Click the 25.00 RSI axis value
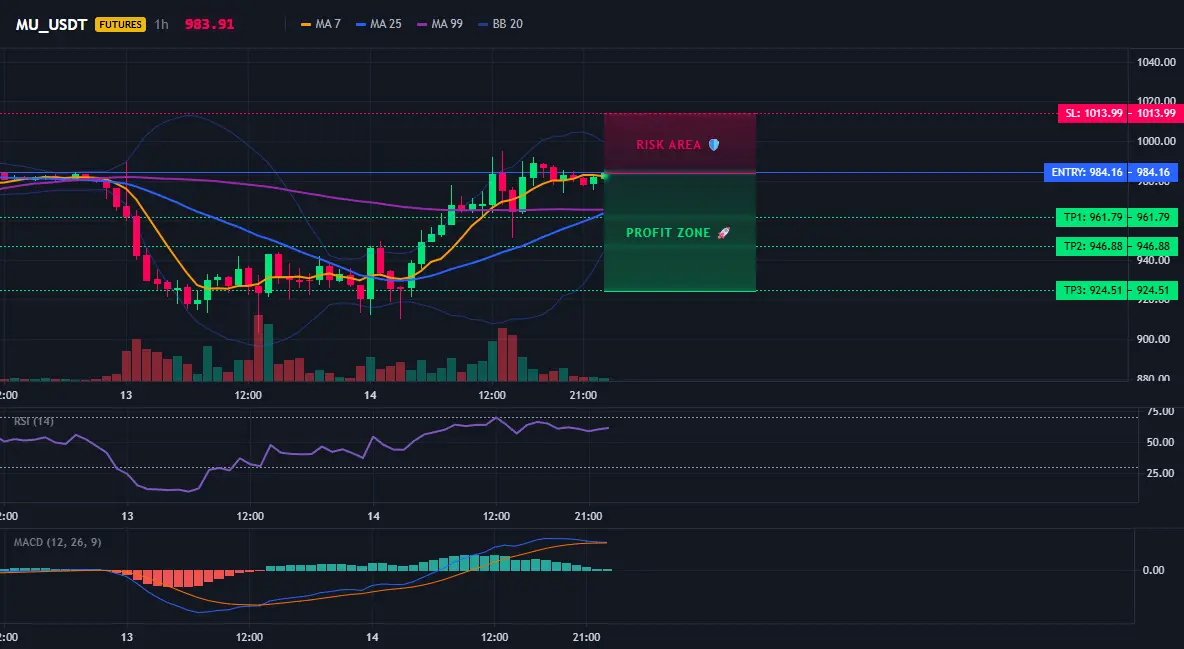The image size is (1184, 649). 1161,473
